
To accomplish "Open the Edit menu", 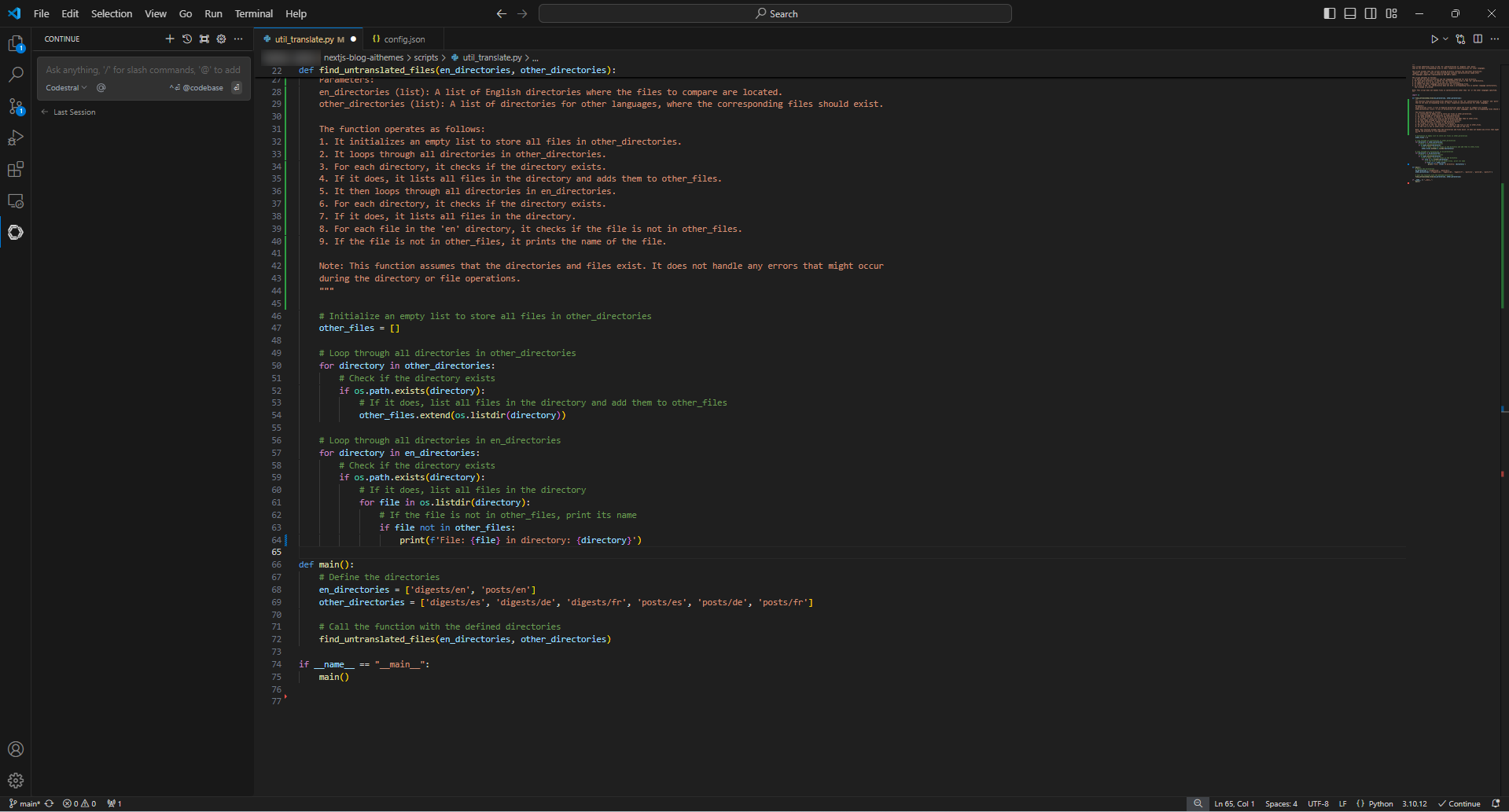I will (70, 13).
